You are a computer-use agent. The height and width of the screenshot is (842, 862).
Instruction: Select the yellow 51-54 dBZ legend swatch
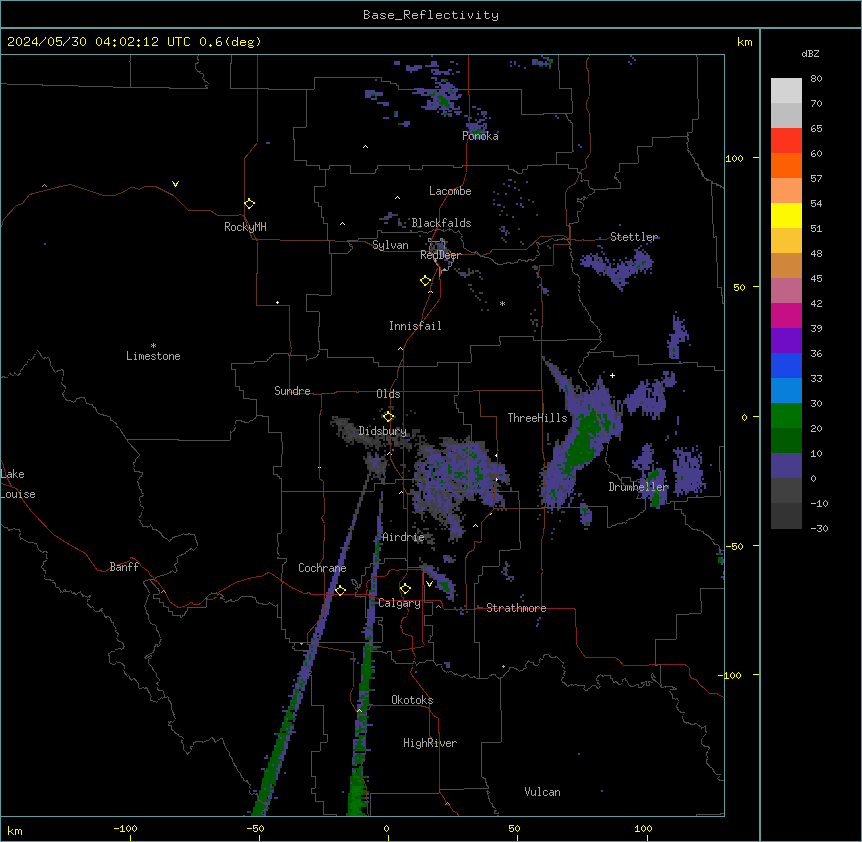[786, 215]
